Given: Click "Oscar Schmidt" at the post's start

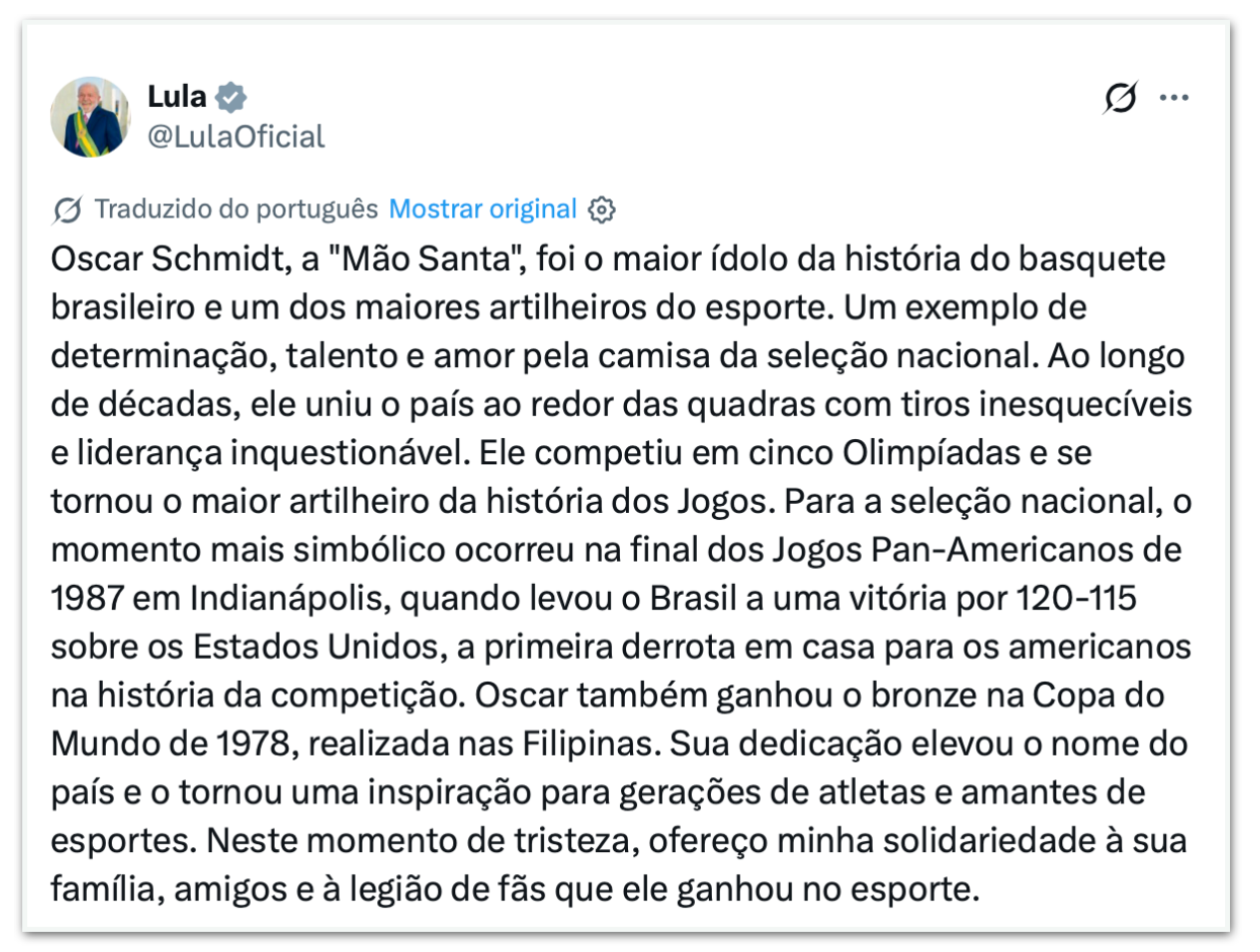Looking at the screenshot, I should 168,259.
